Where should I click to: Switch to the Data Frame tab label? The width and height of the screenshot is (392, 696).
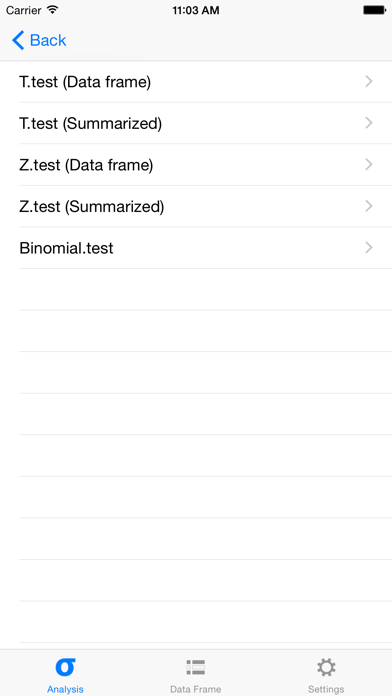195,689
